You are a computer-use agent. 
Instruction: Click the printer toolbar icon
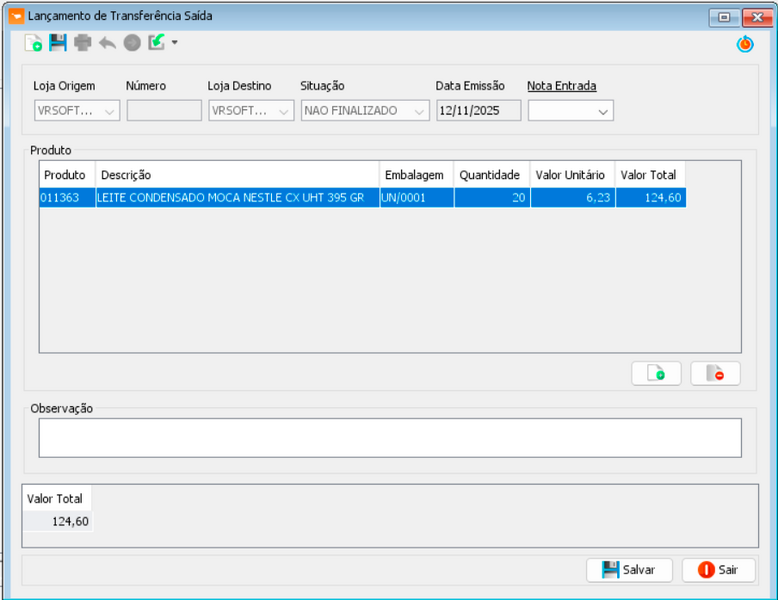pos(82,43)
